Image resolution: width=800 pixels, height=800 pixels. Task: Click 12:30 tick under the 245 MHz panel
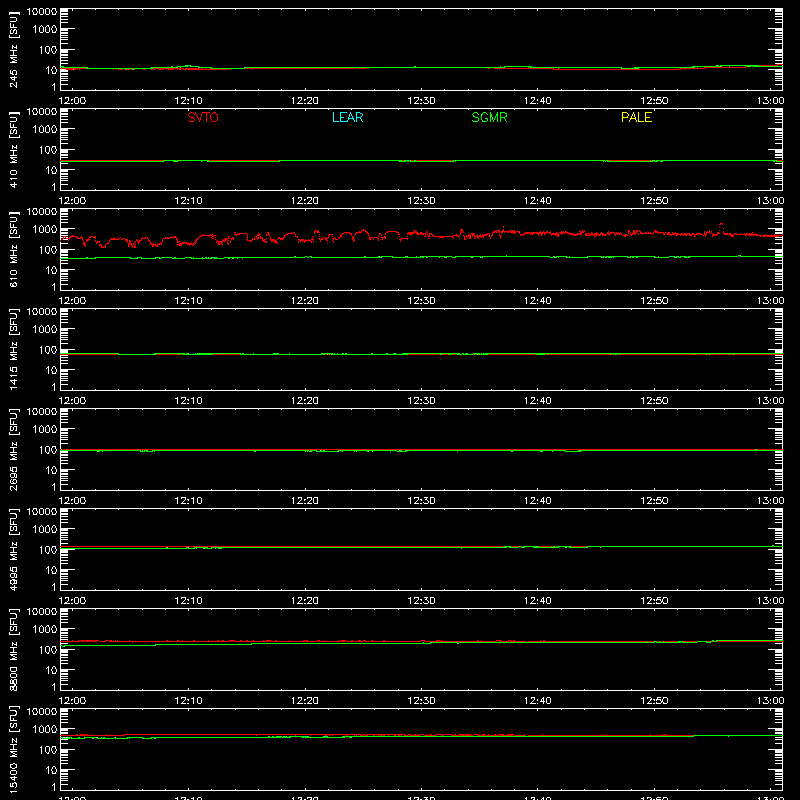(x=421, y=101)
